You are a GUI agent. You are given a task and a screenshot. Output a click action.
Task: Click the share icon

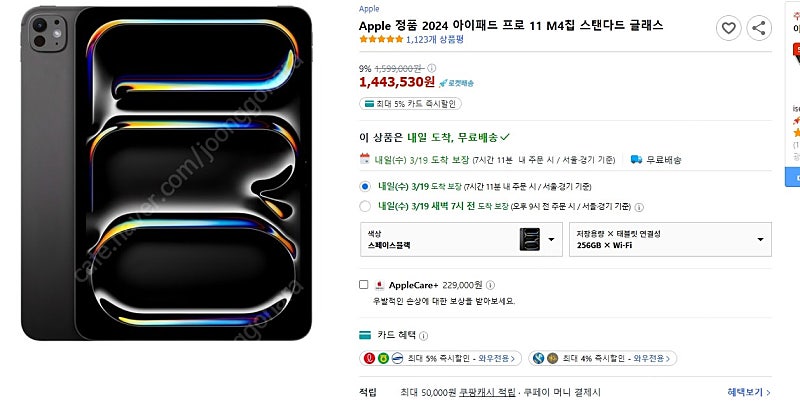tap(759, 29)
